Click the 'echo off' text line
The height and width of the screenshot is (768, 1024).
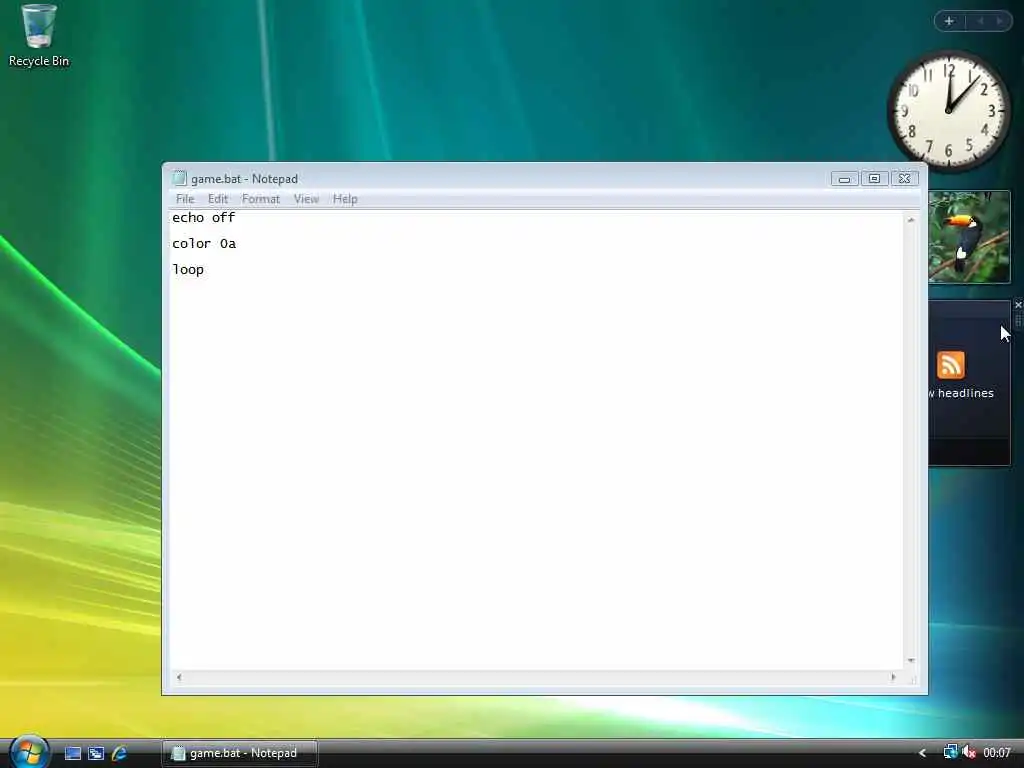coord(203,217)
